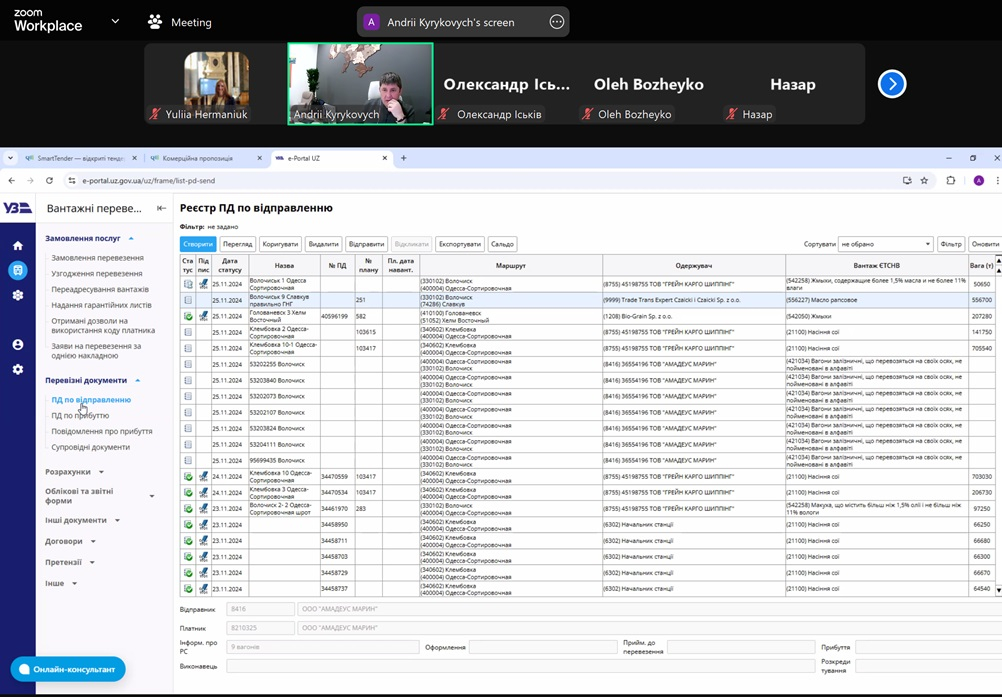Select ПД по прибуттю in sidebar
Viewport: 1002px width, 697px height.
pos(80,416)
